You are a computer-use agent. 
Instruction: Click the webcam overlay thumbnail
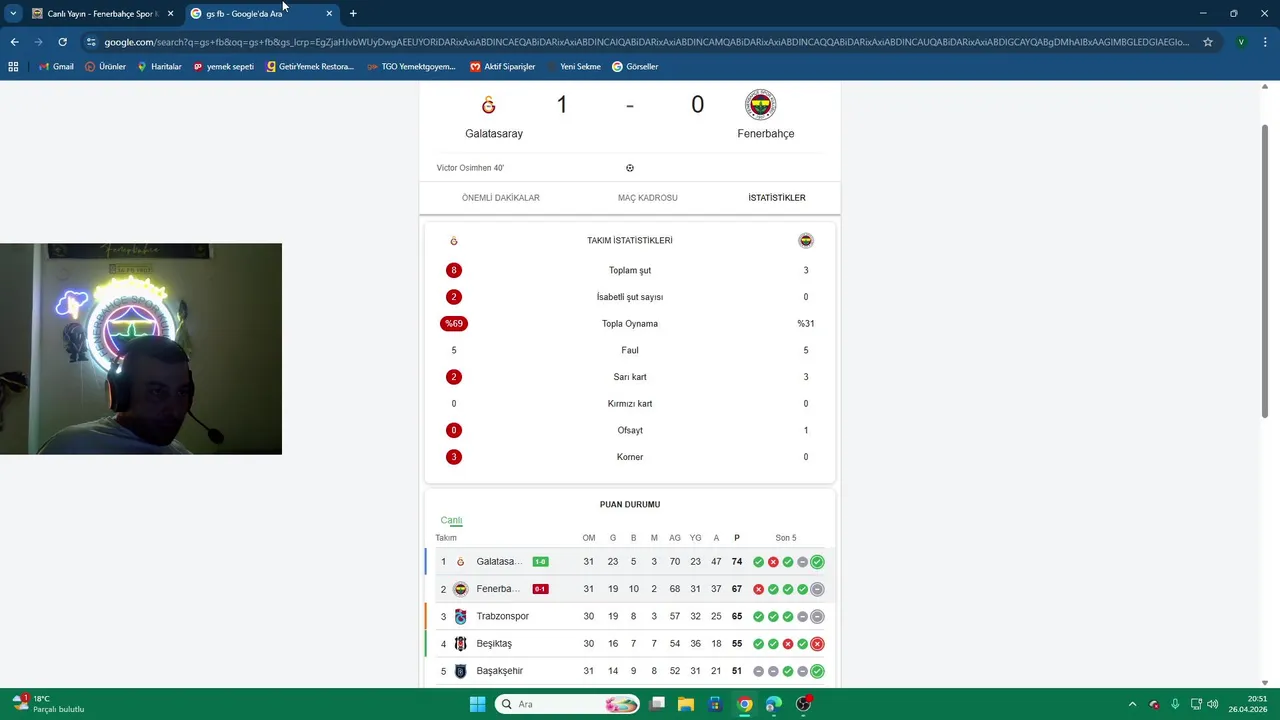[141, 349]
